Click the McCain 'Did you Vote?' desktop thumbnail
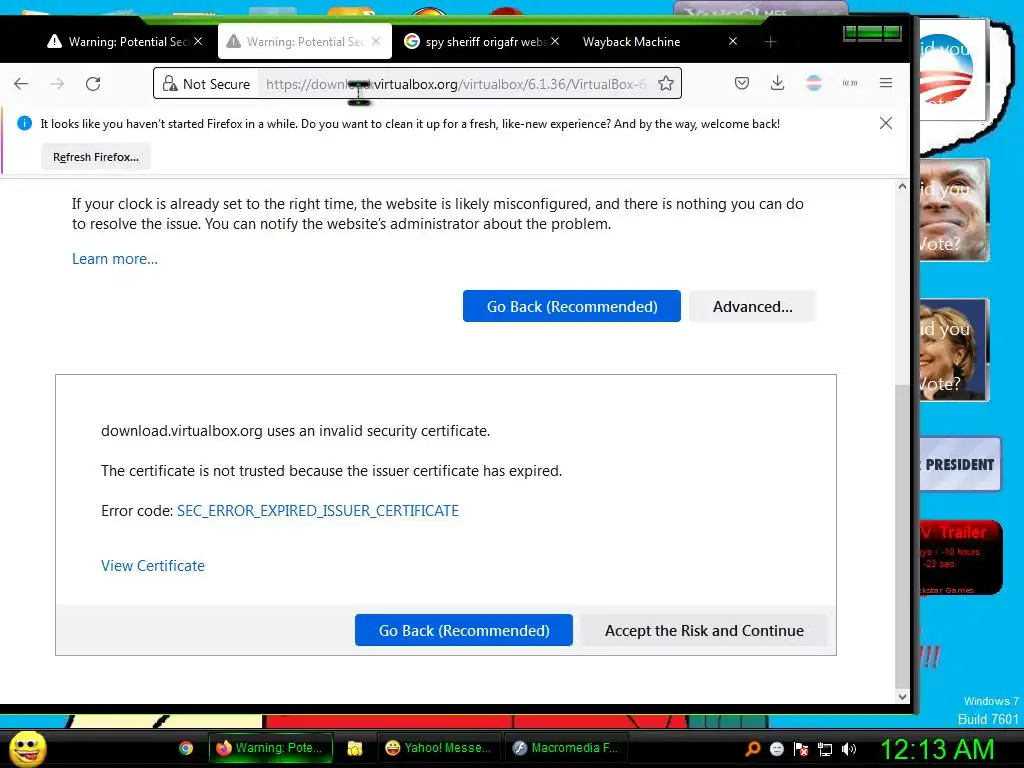Image resolution: width=1024 pixels, height=768 pixels. pyautogui.click(x=954, y=210)
